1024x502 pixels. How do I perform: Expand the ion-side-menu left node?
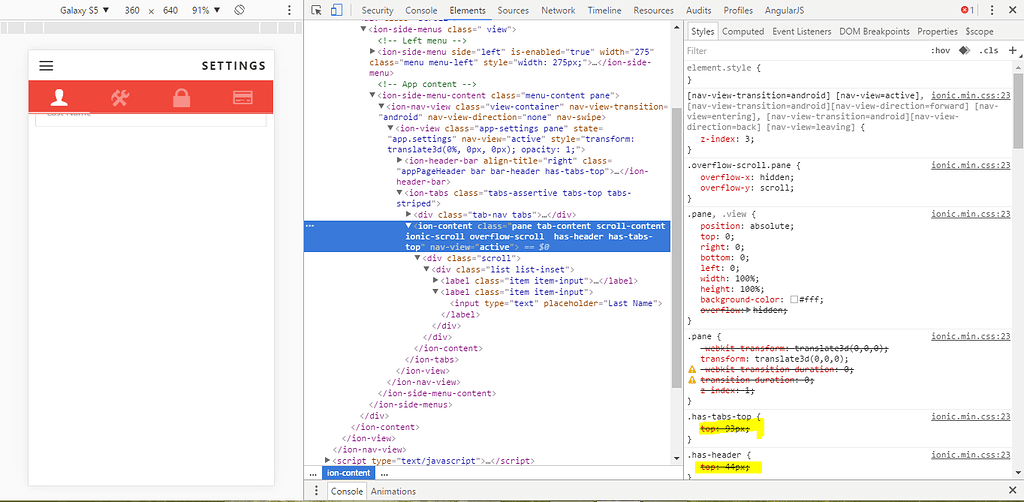[373, 52]
